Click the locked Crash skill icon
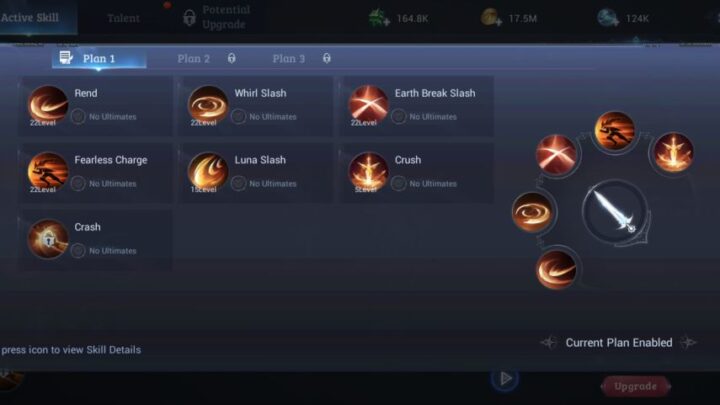Viewport: 720px width, 405px height. coord(48,239)
